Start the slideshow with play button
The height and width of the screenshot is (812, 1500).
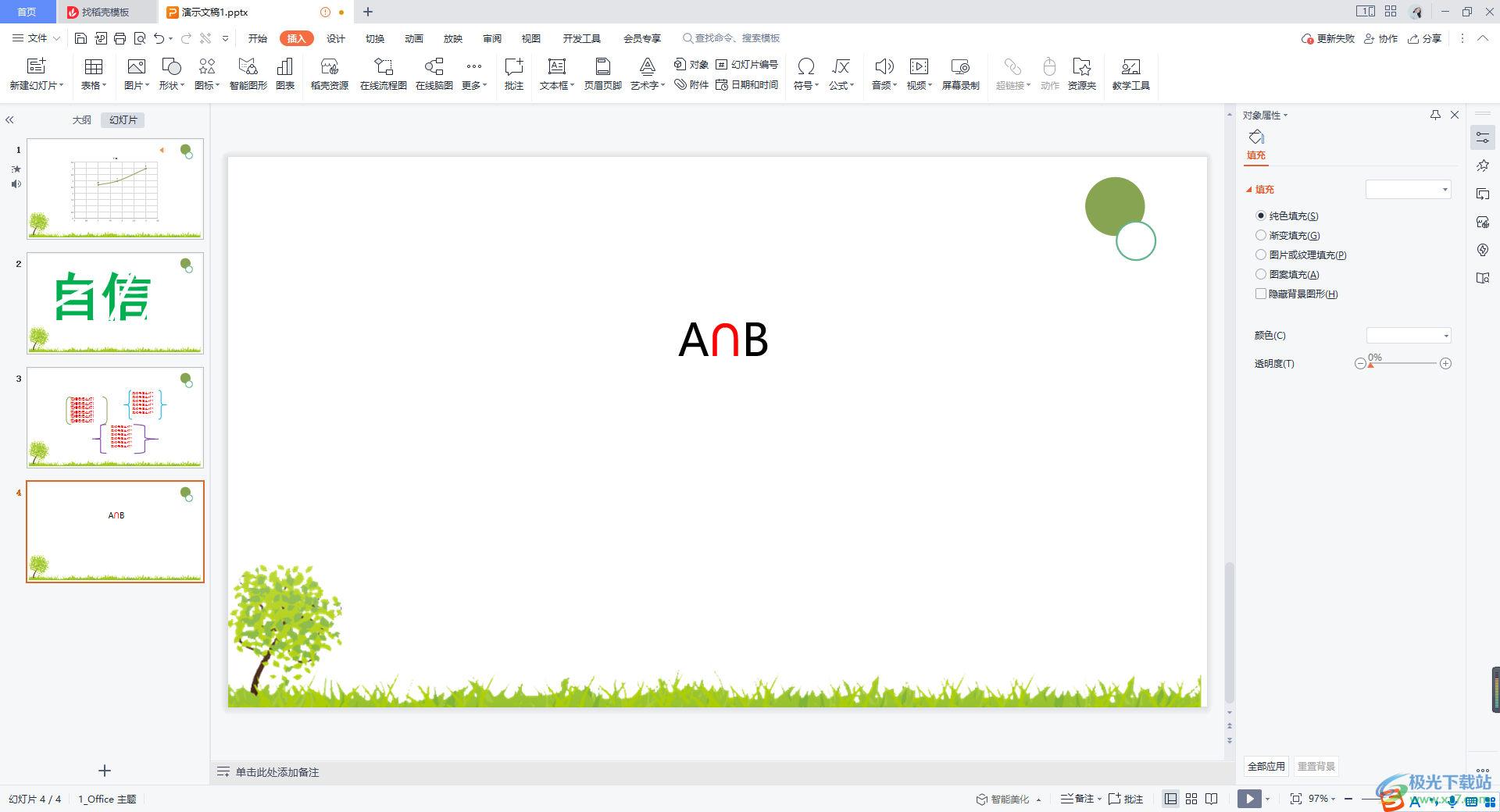click(1249, 799)
